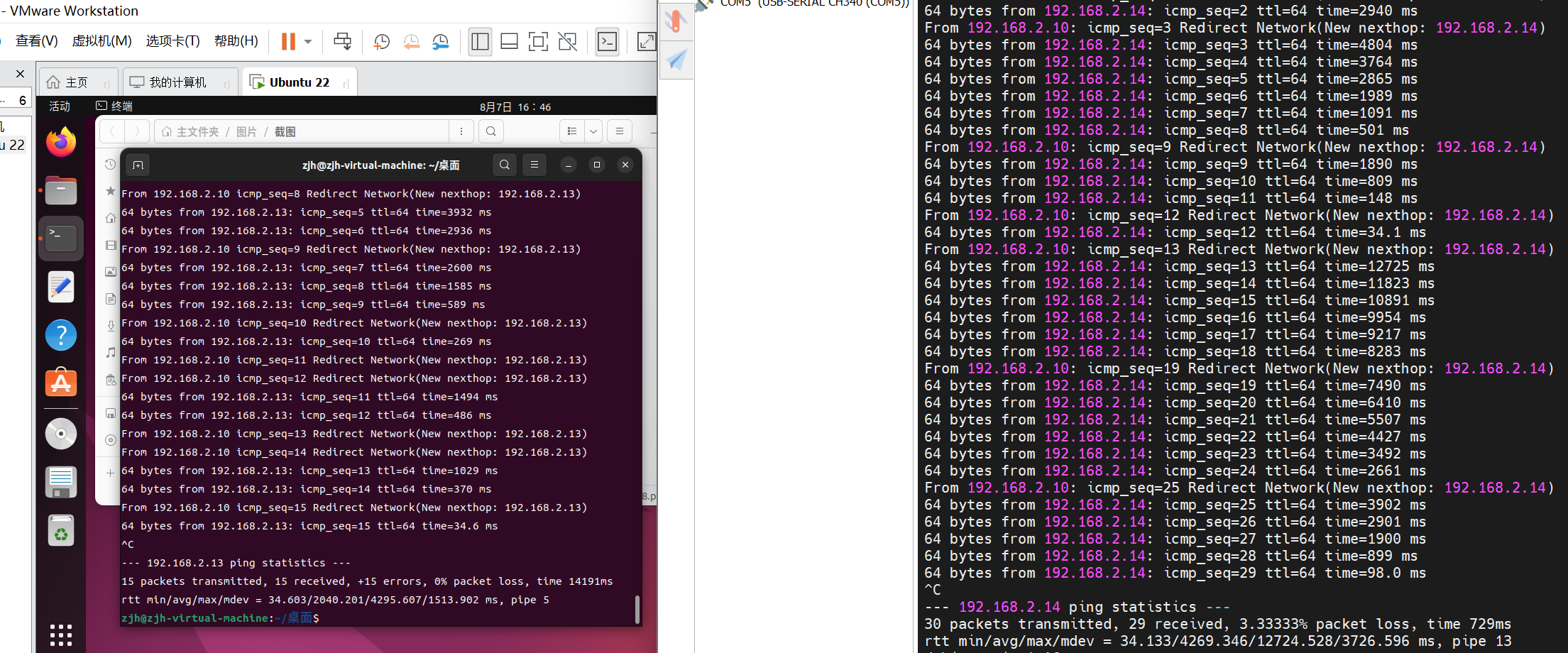The width and height of the screenshot is (1568, 653).
Task: Click '30 packets transmitted' line in right terminal
Action: point(1218,624)
